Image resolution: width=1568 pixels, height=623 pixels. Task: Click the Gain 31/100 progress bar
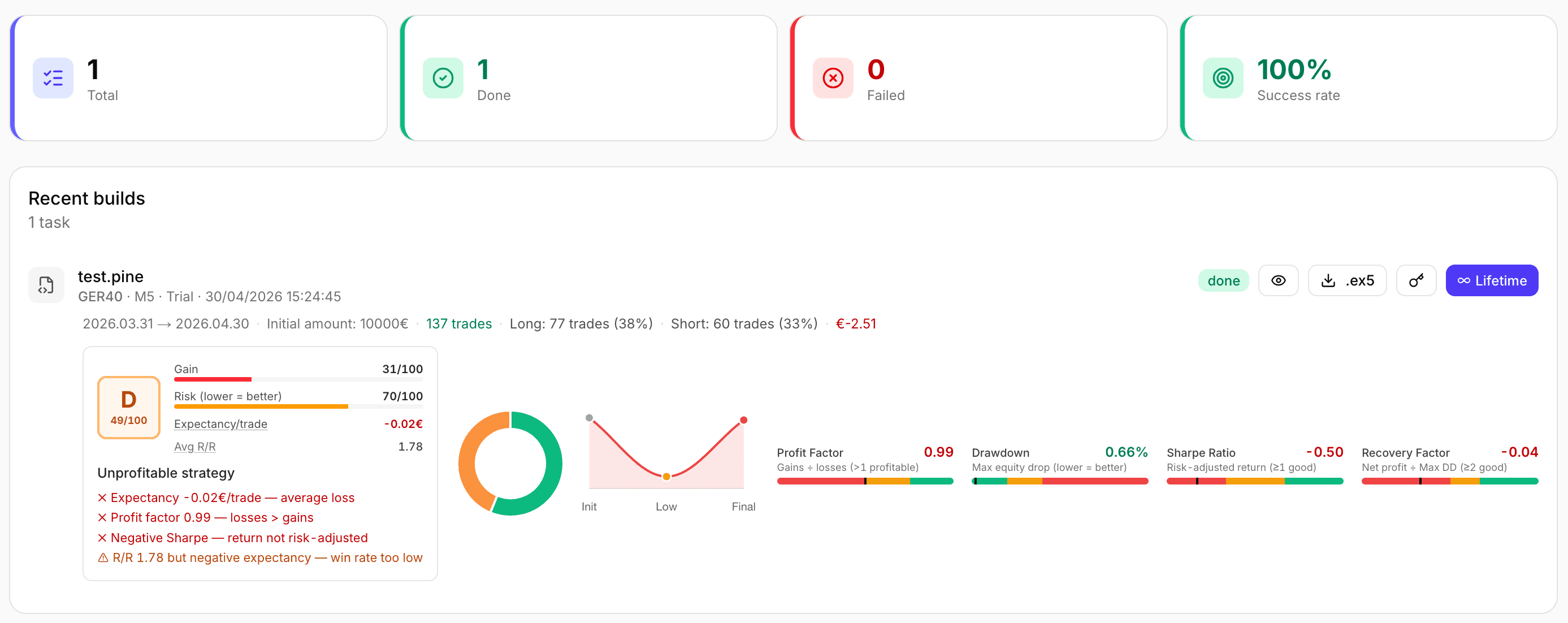pyautogui.click(x=298, y=379)
